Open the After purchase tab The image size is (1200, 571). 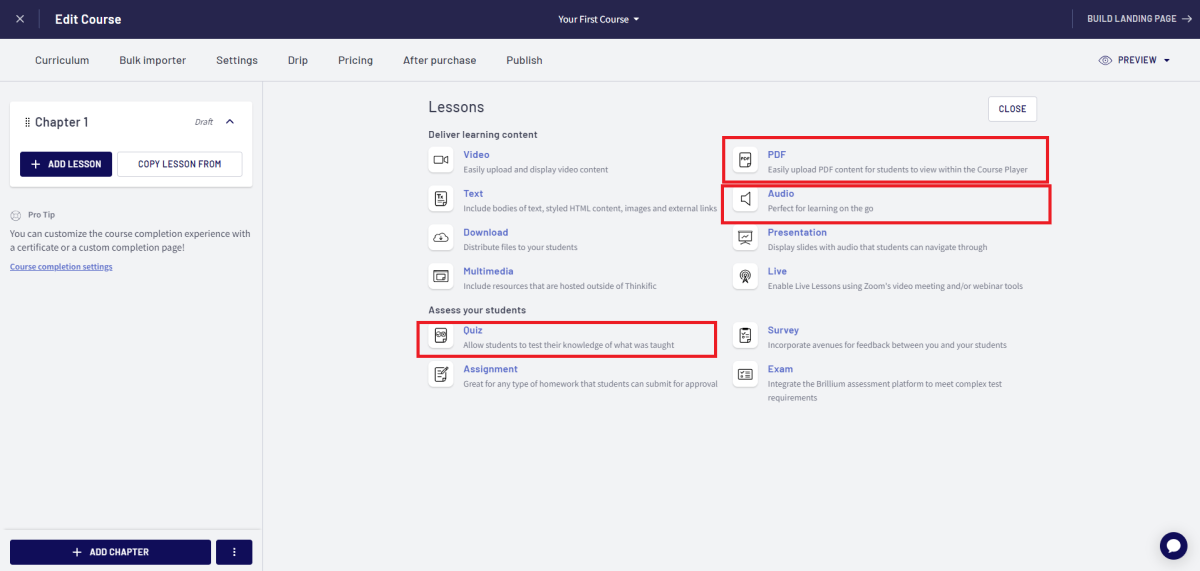coord(439,60)
